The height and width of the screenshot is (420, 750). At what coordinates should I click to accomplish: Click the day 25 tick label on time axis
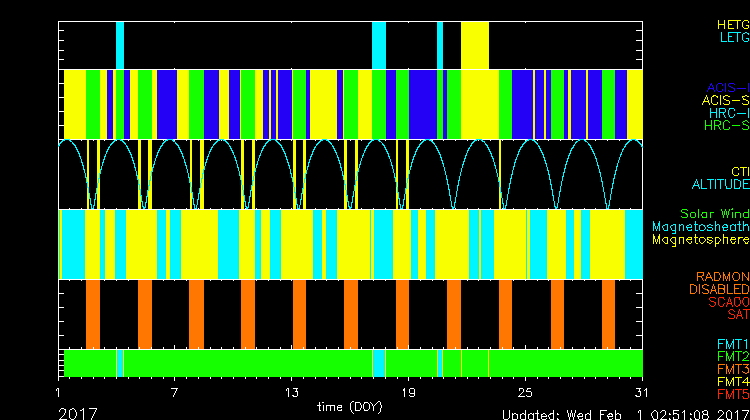pyautogui.click(x=525, y=391)
